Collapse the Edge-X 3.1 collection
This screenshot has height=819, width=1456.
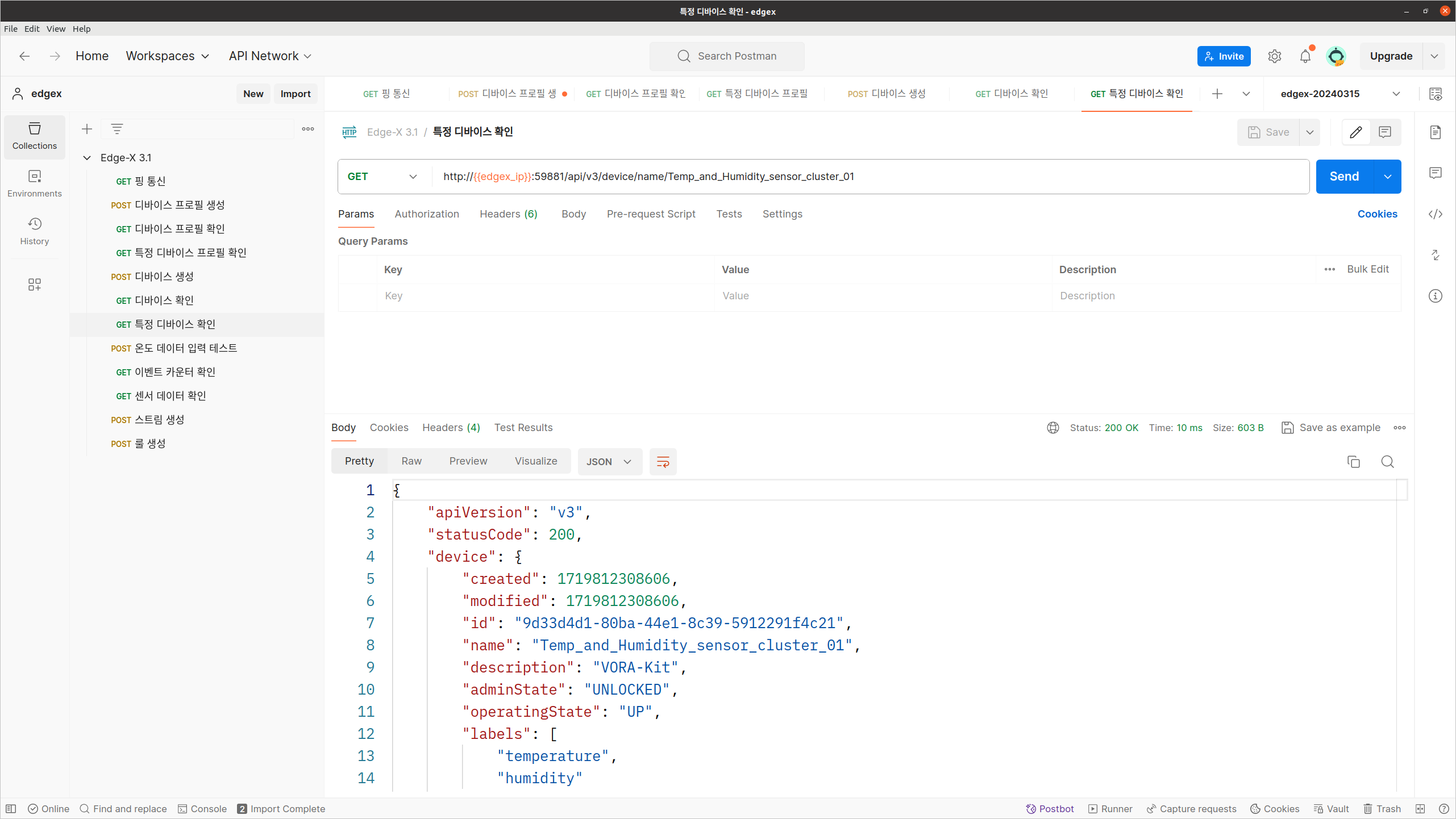87,157
